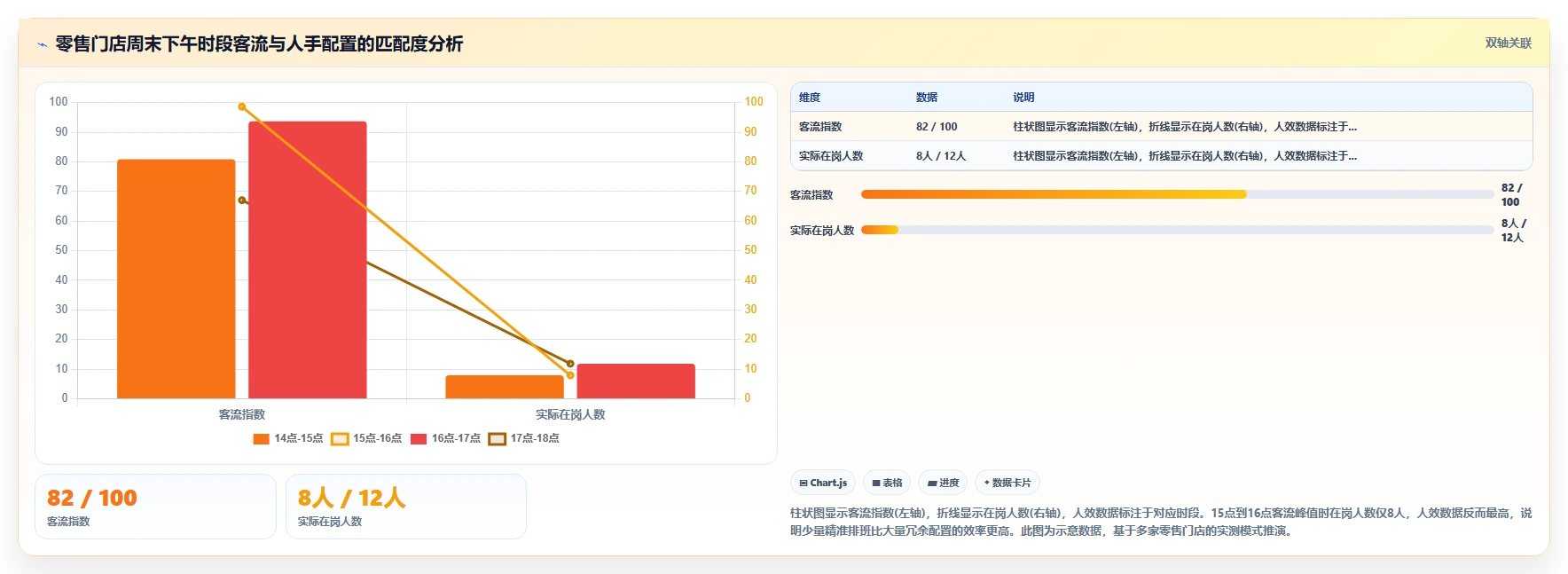
Task: Open the 82 / 100 客流指数 data card
Action: pos(155,507)
